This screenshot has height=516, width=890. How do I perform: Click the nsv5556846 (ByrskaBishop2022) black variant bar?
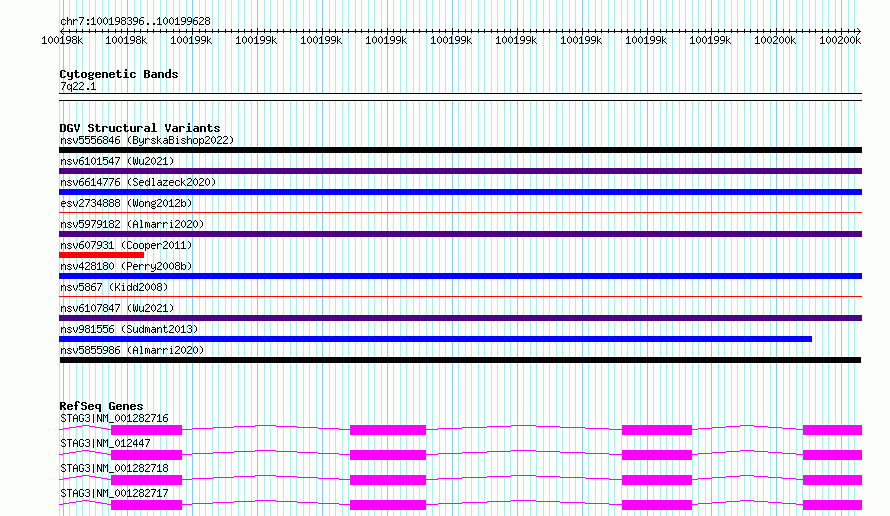(x=460, y=150)
